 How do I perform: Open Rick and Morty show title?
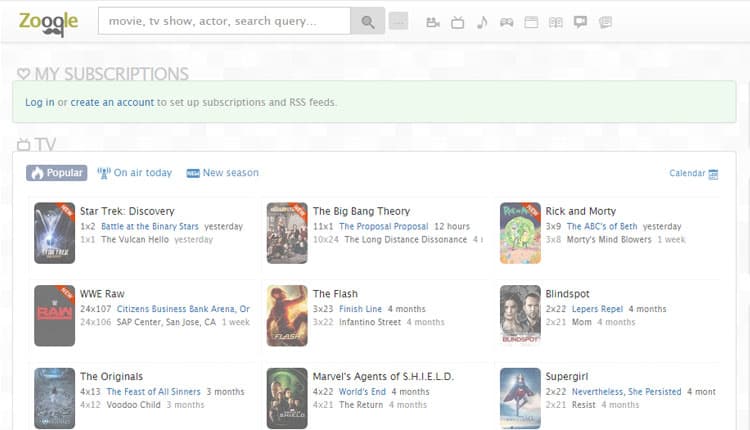[581, 211]
